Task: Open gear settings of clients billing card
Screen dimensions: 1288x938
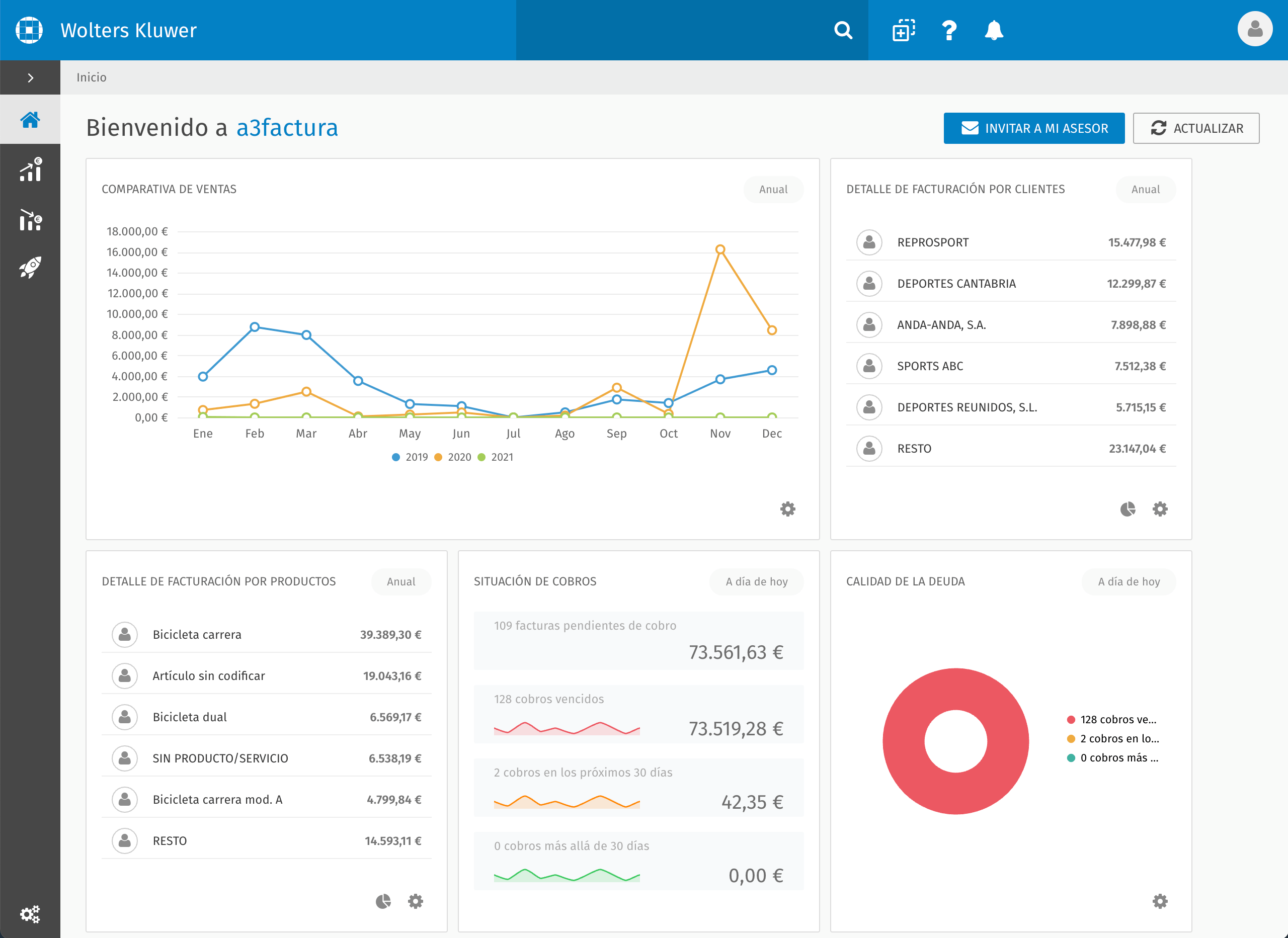Action: (x=1160, y=509)
